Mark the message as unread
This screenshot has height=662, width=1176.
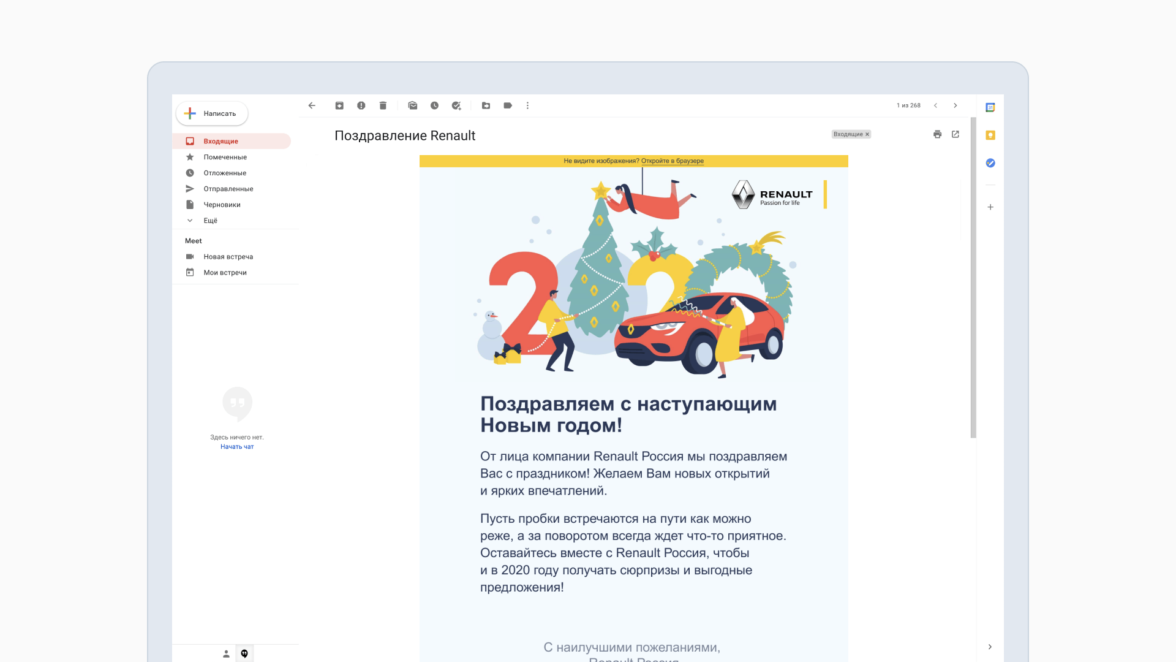click(x=413, y=105)
